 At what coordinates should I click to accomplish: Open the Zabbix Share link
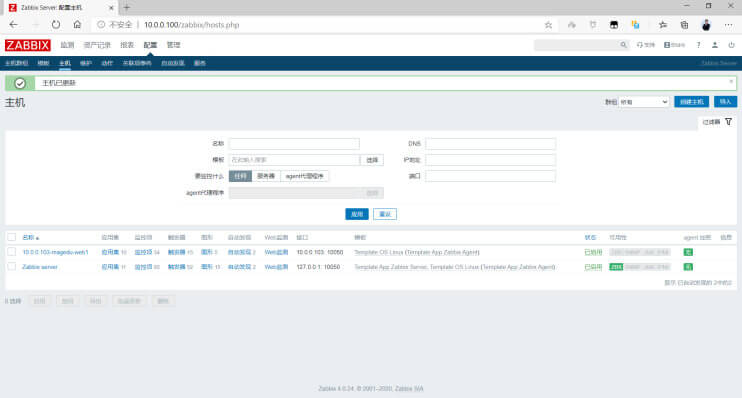pyautogui.click(x=674, y=45)
